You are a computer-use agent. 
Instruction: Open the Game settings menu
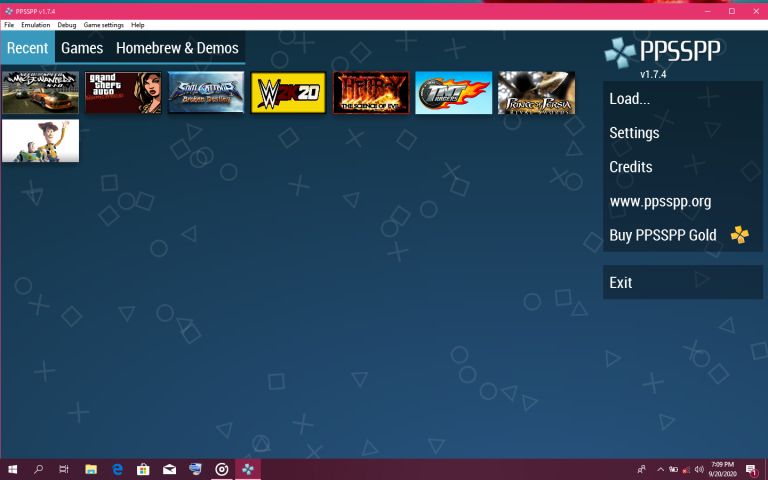tap(103, 25)
